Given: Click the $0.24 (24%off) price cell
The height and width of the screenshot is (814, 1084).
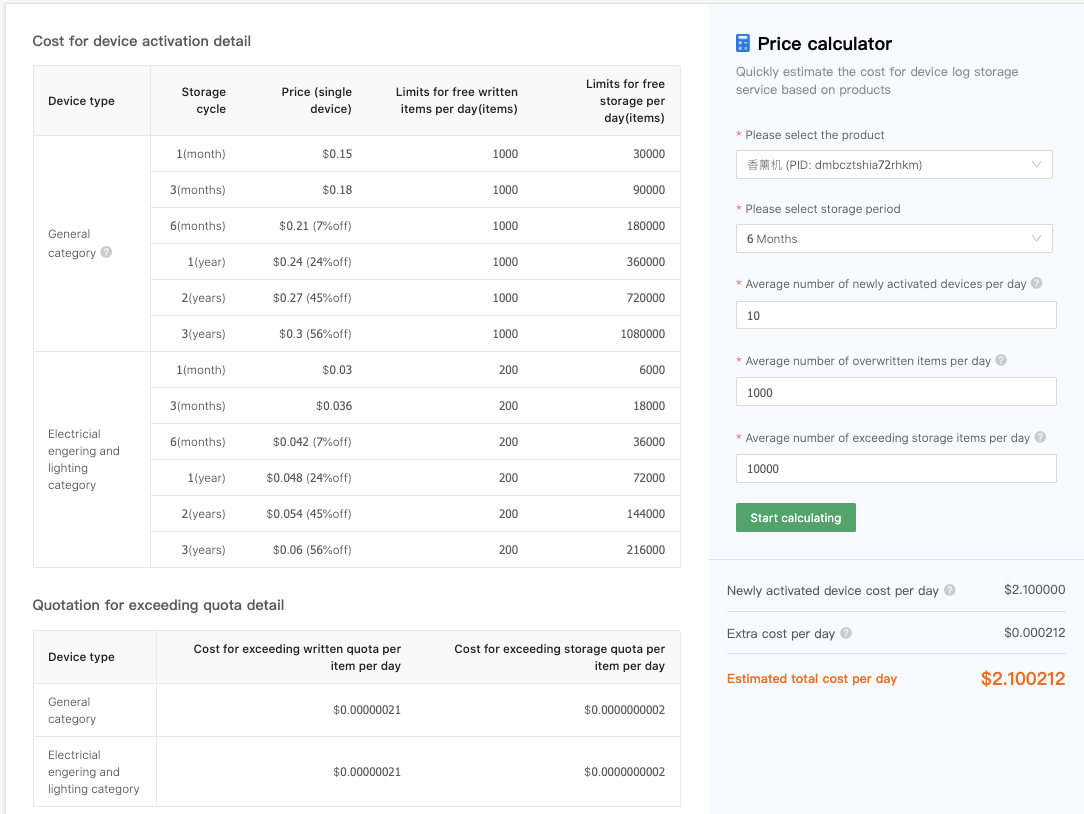Looking at the screenshot, I should [312, 261].
